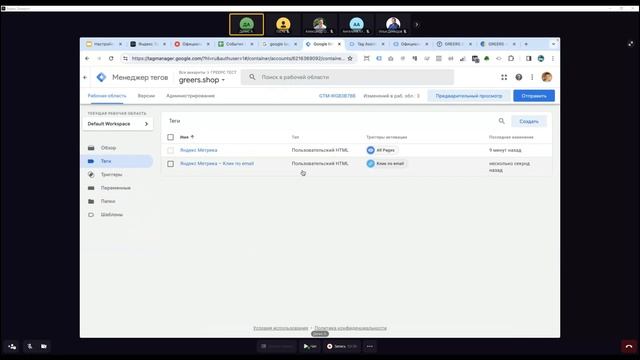This screenshot has height=360, width=640.
Task: Click the Тип column header
Action: [295, 137]
